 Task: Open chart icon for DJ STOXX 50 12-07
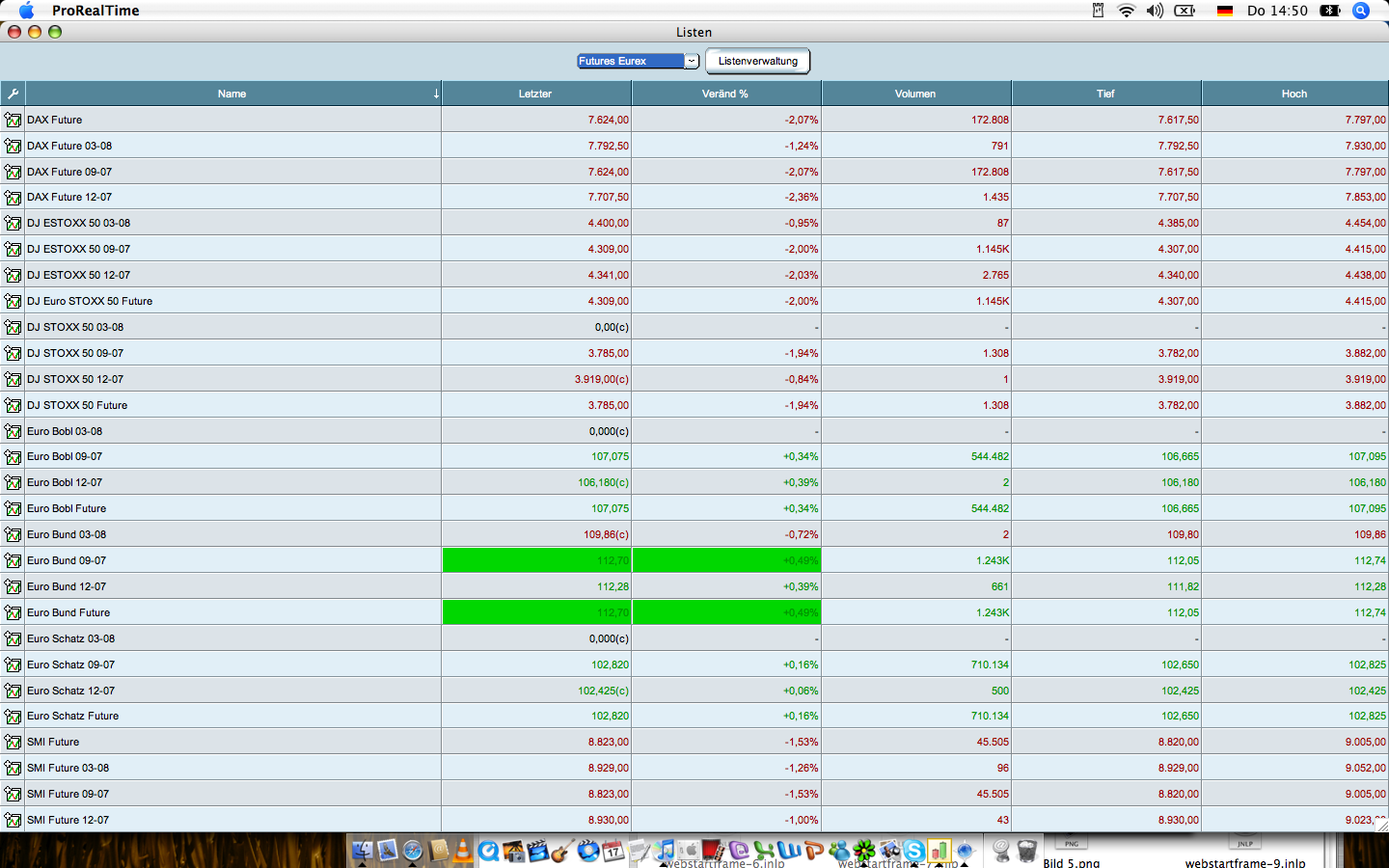[13, 380]
